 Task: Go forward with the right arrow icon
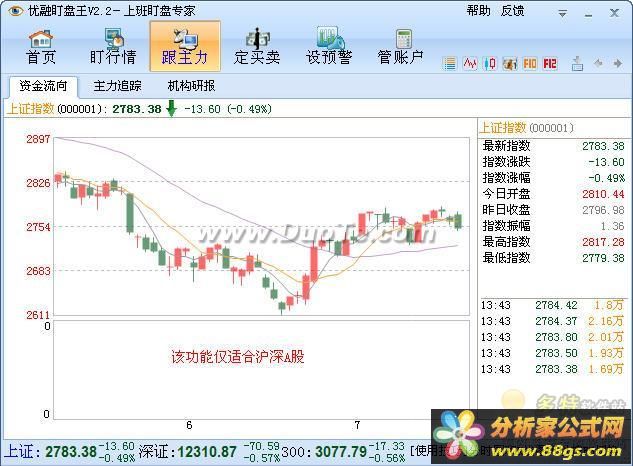click(x=617, y=63)
